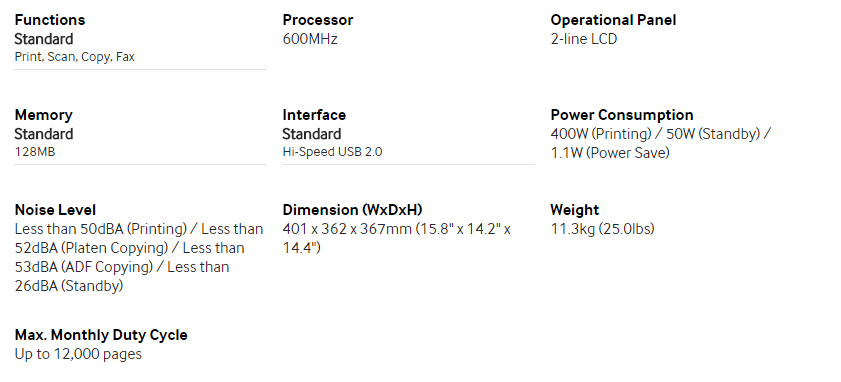The image size is (841, 382).
Task: Click the Weight heading
Action: click(574, 210)
